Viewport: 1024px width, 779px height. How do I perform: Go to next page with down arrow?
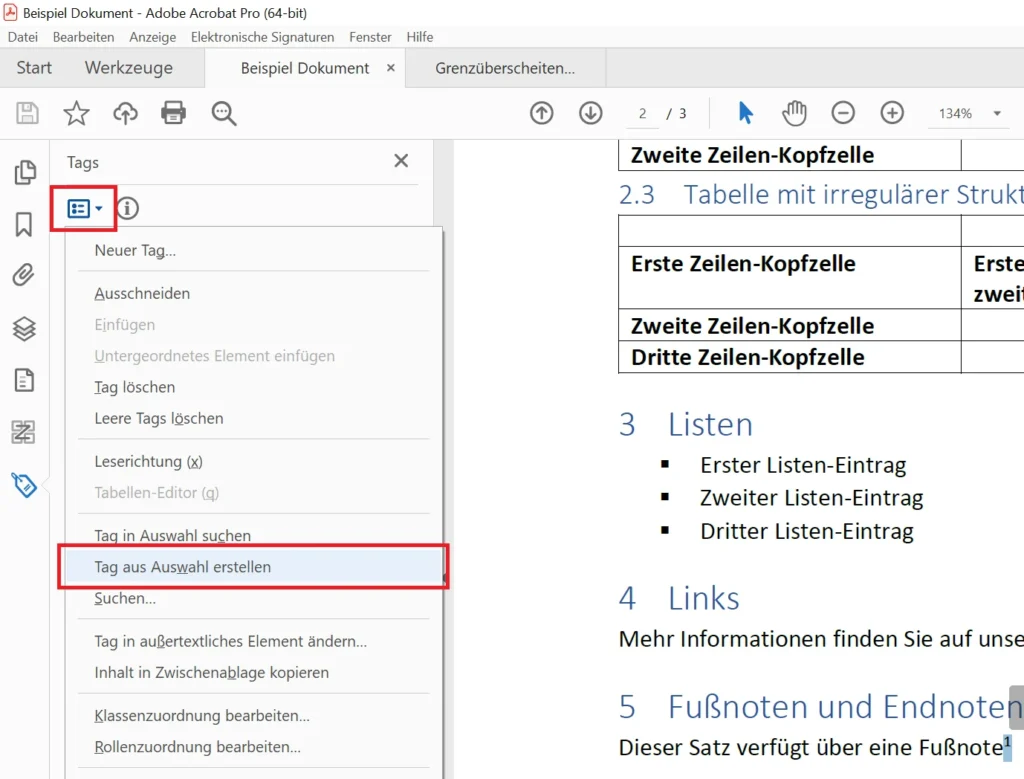(x=591, y=113)
